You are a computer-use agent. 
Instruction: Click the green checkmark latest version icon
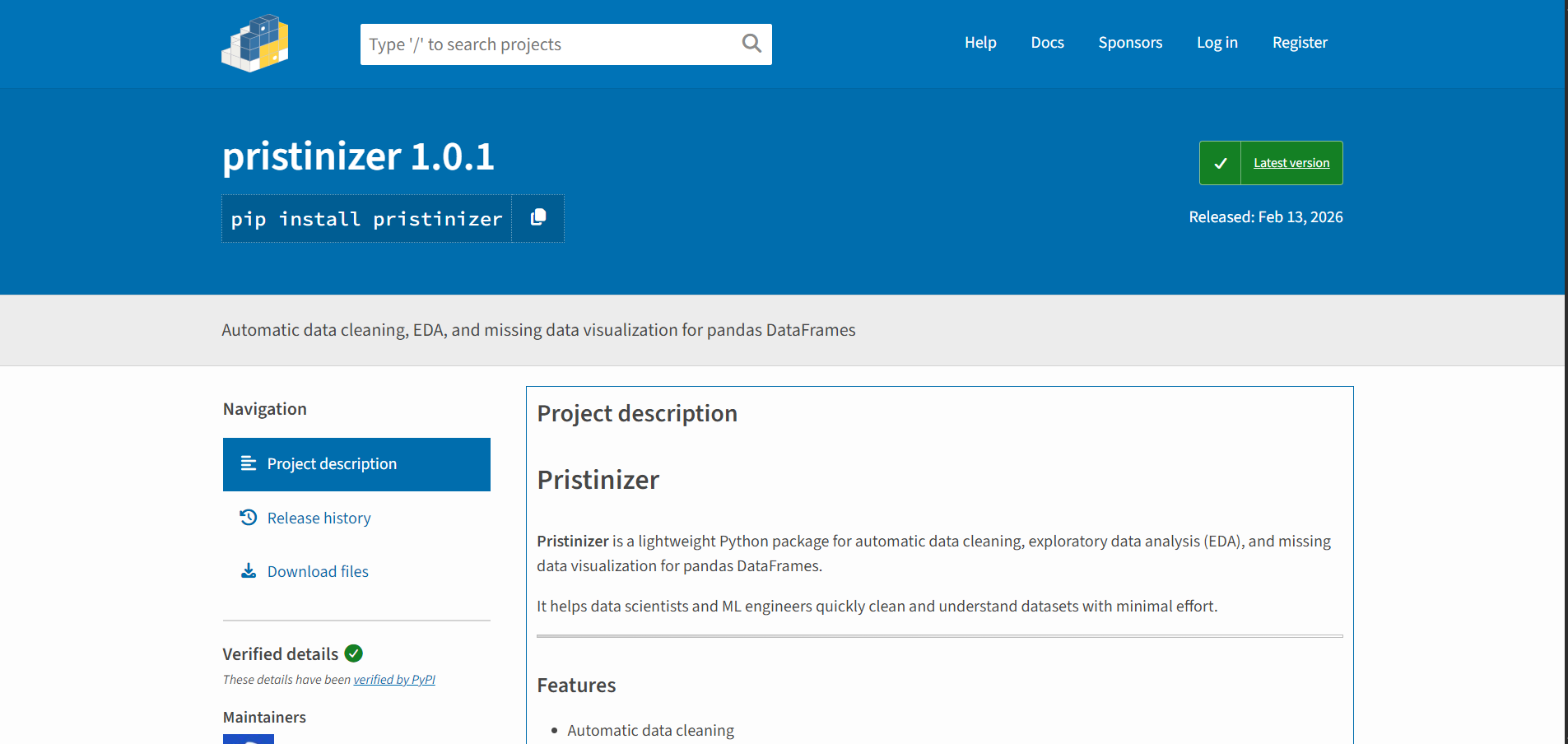click(x=1221, y=163)
